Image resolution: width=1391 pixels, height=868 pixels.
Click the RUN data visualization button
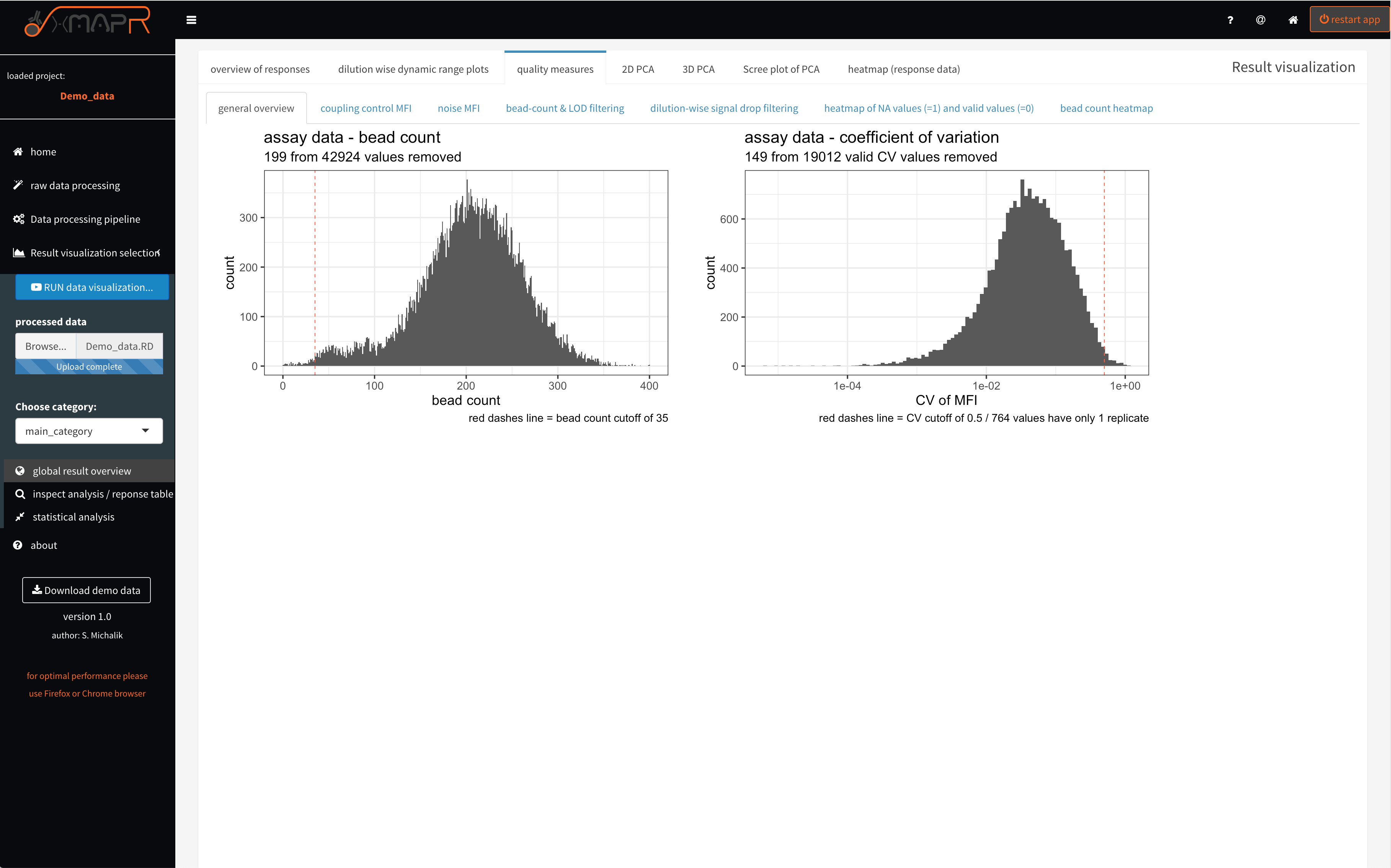click(92, 287)
